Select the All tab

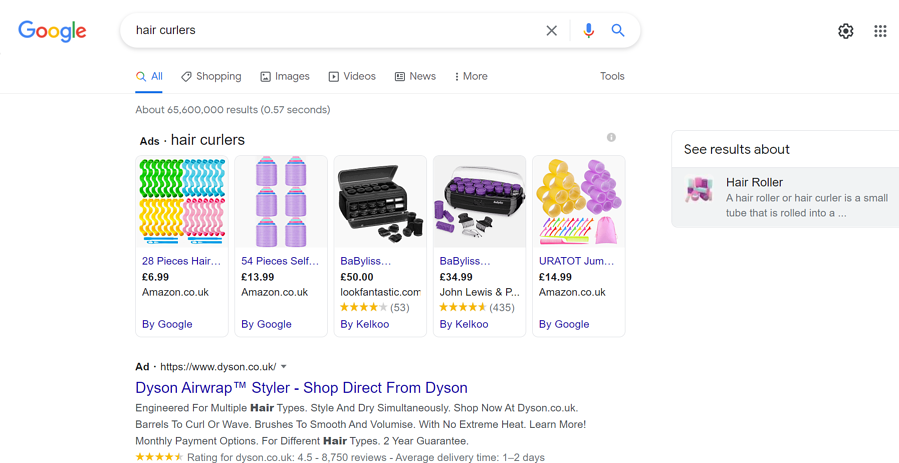coord(149,76)
